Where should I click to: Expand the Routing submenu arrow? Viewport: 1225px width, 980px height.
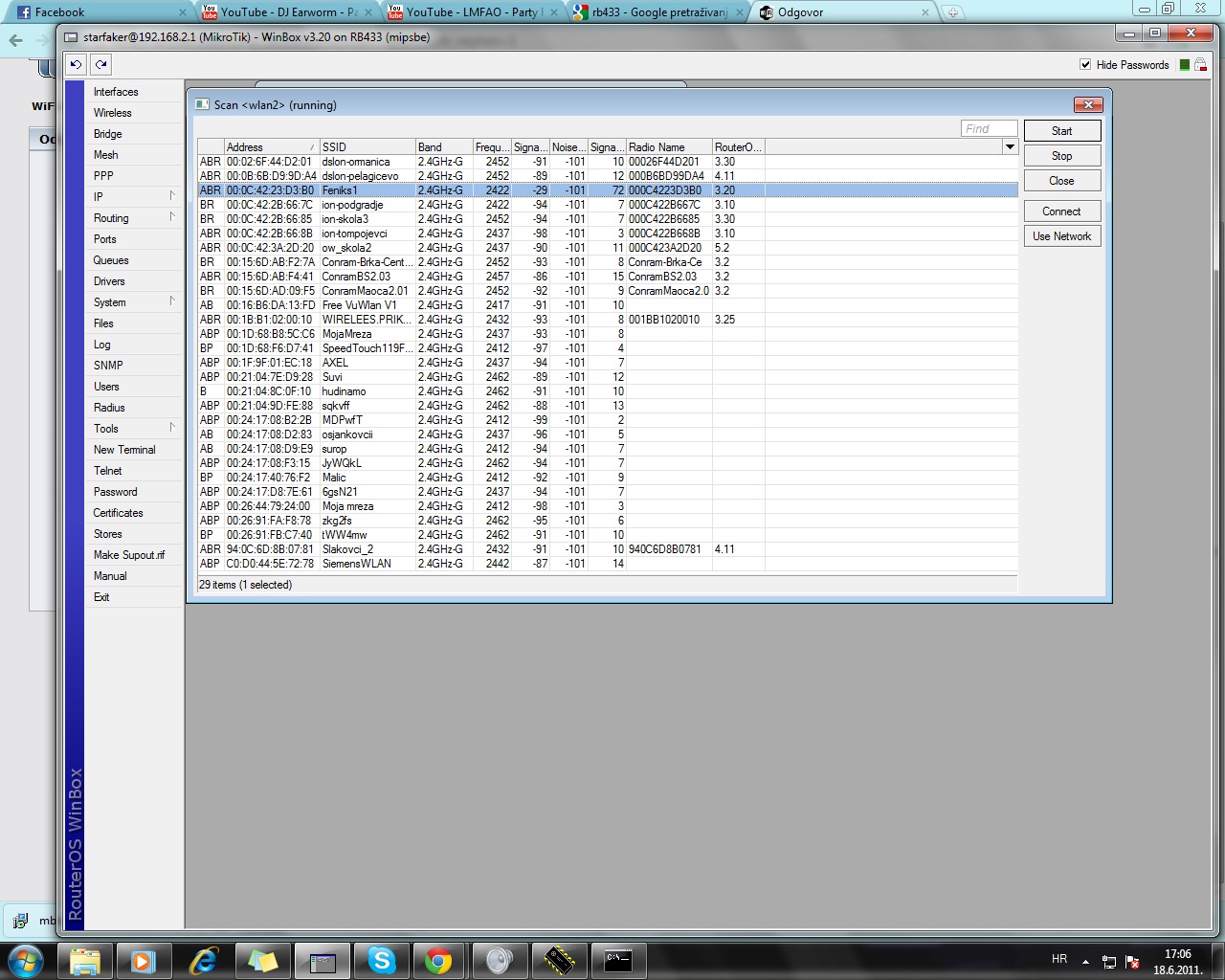coord(172,217)
